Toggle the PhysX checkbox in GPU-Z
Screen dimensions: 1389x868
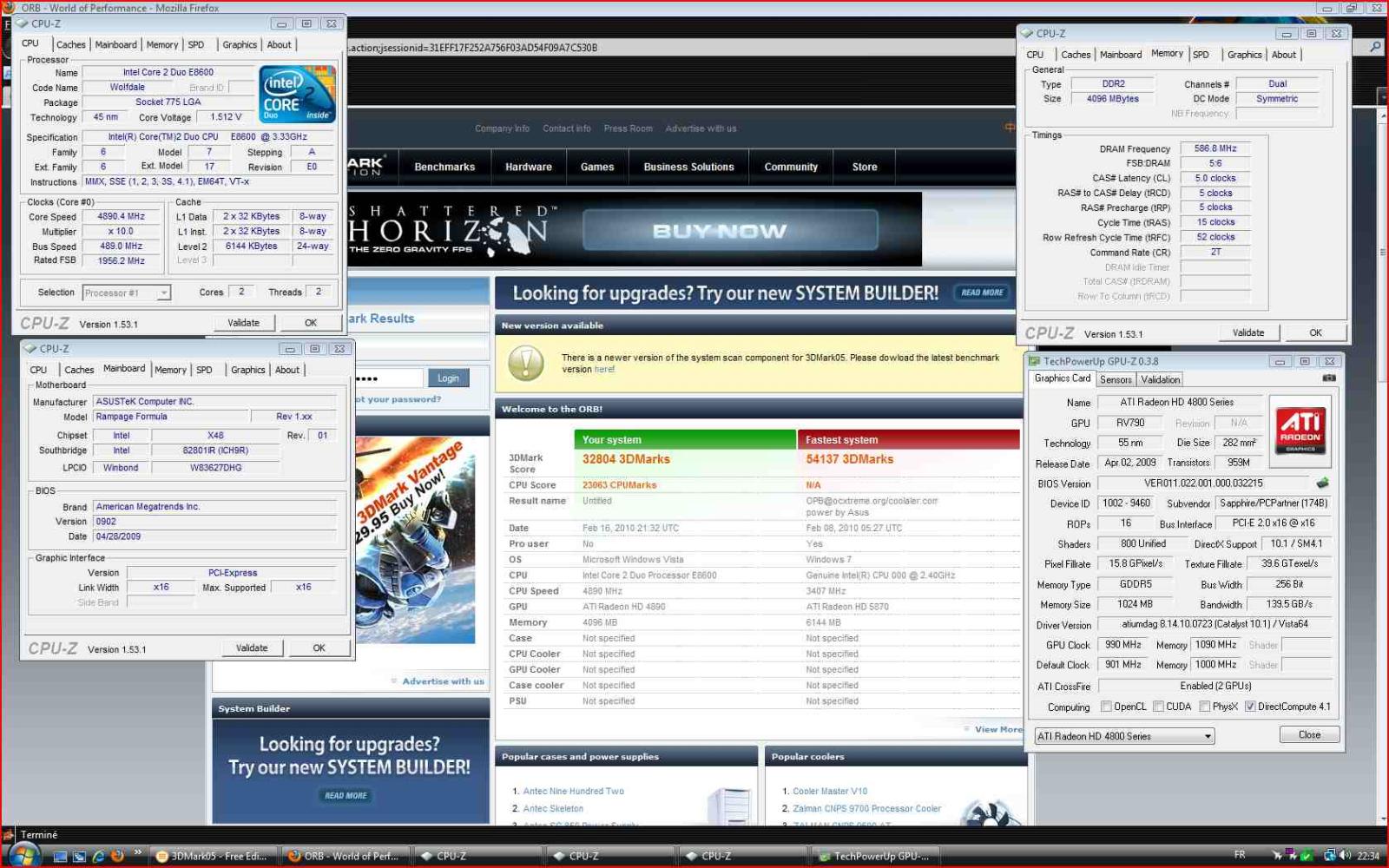[1205, 707]
